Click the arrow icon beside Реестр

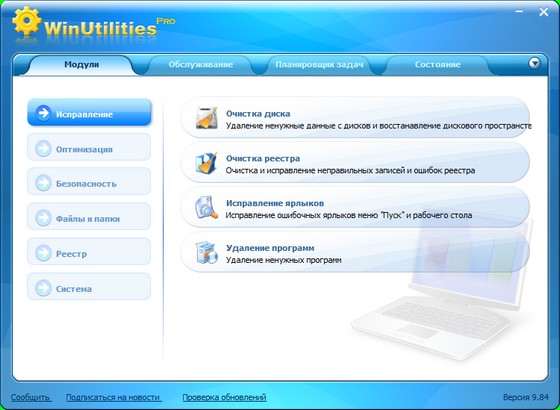point(43,253)
